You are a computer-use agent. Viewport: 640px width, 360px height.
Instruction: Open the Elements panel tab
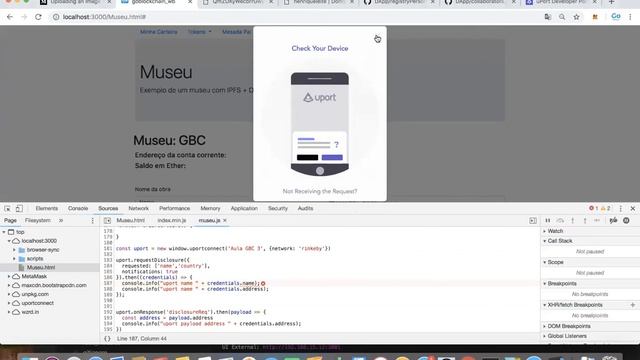[47, 209]
